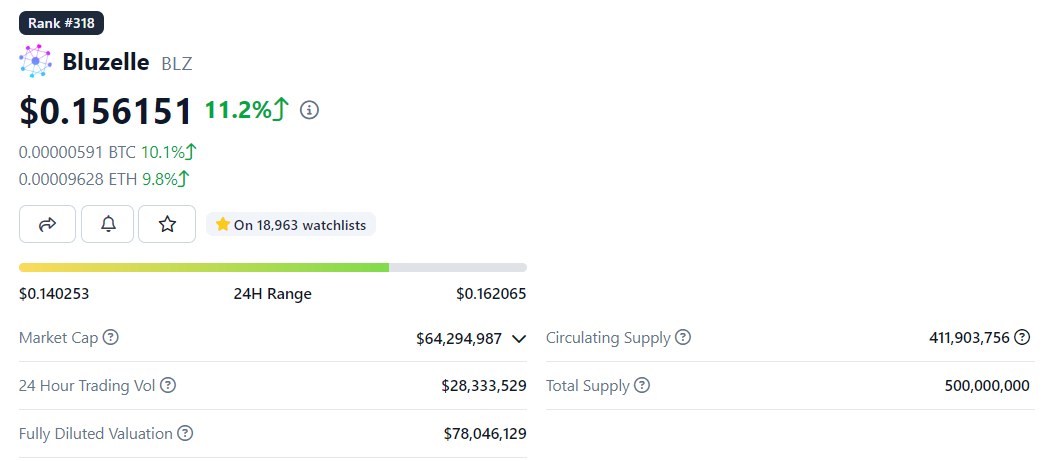Click the 0.00009628 ETH price line
The image size is (1044, 461).
78,179
